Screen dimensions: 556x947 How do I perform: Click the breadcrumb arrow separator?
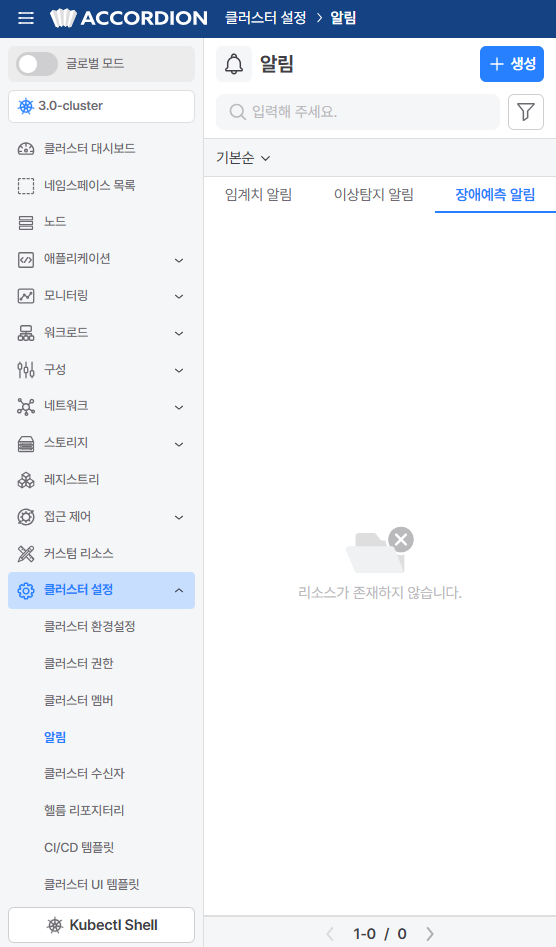319,18
